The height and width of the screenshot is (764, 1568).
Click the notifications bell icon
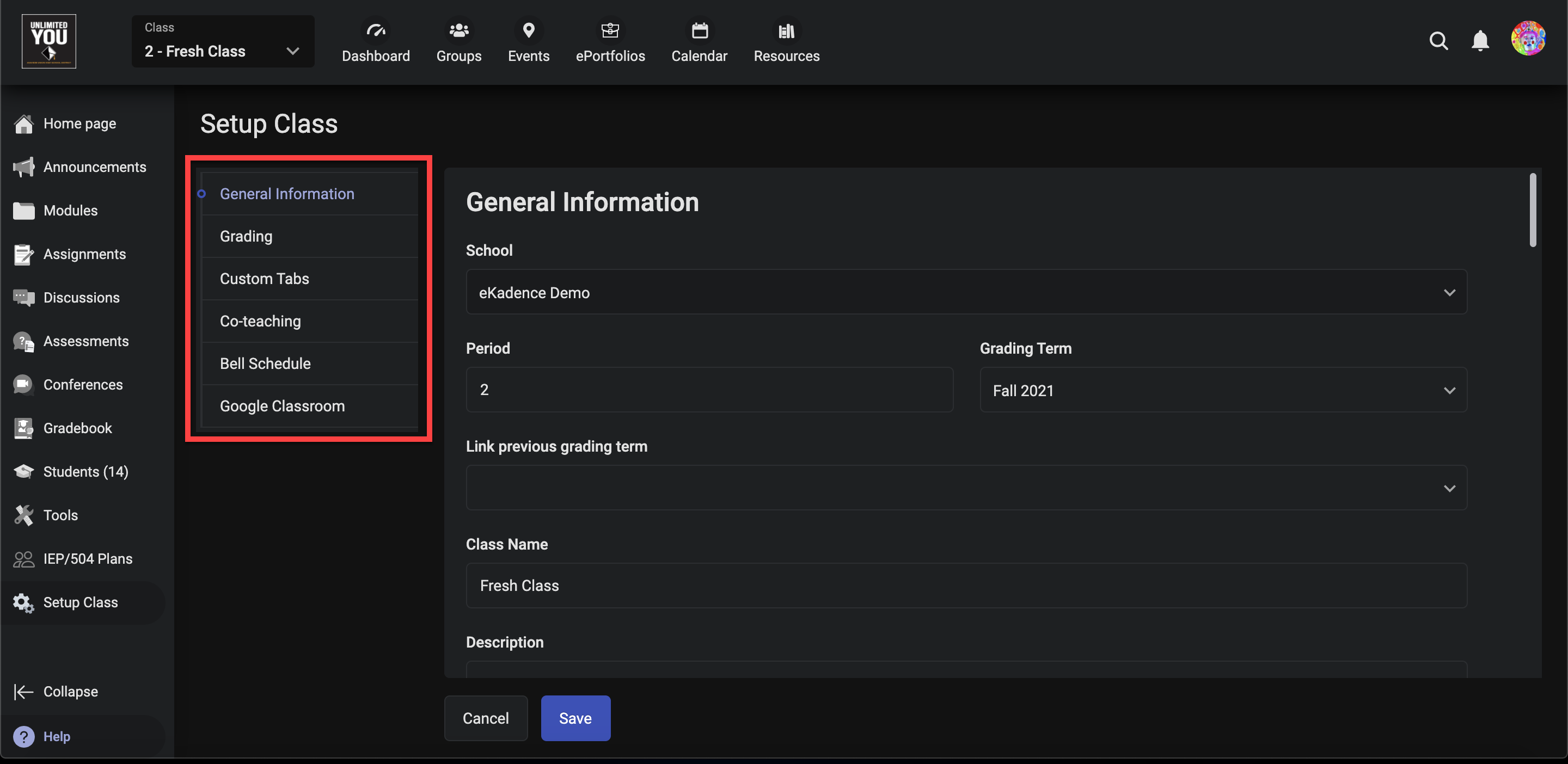pyautogui.click(x=1480, y=41)
